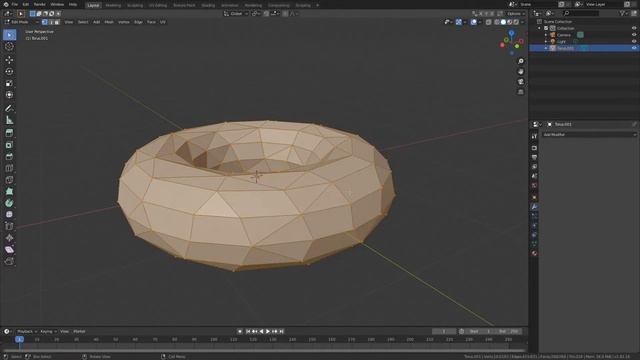Jump to the timeline end frame button
This screenshot has height=360, width=640.
tap(281, 331)
